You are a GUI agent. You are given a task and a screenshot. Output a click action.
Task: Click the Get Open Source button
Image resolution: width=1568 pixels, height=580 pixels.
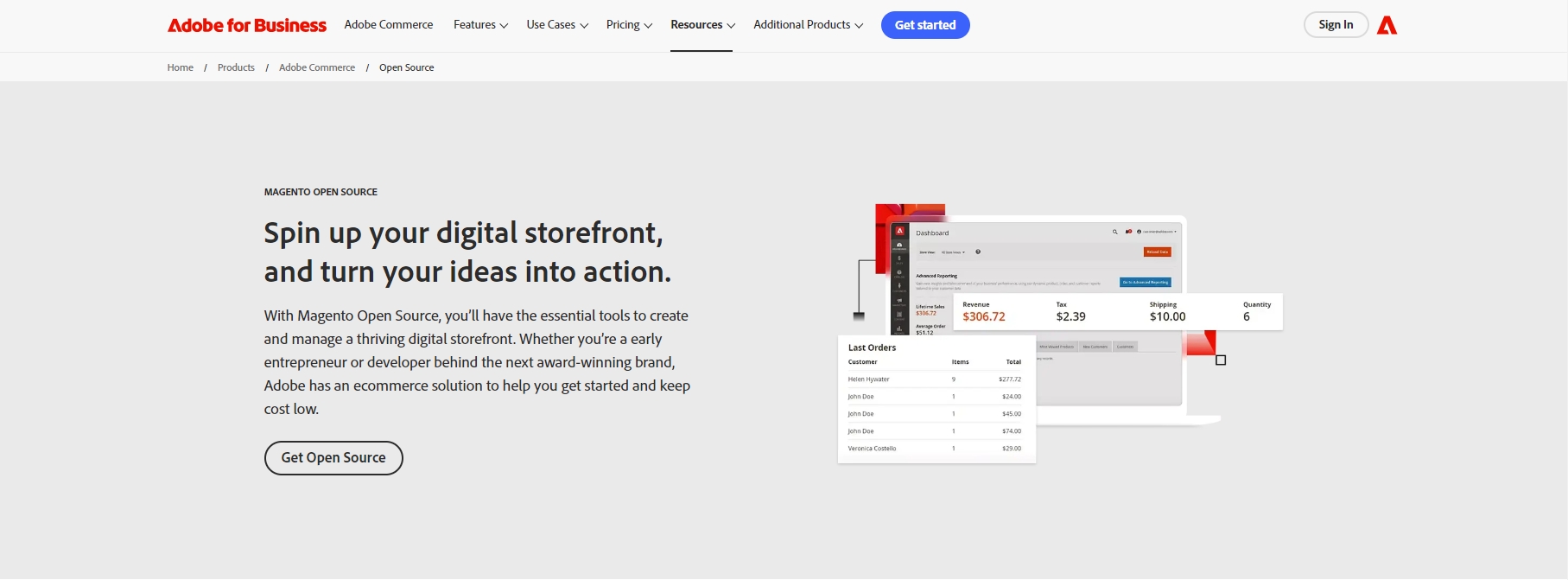pos(333,458)
